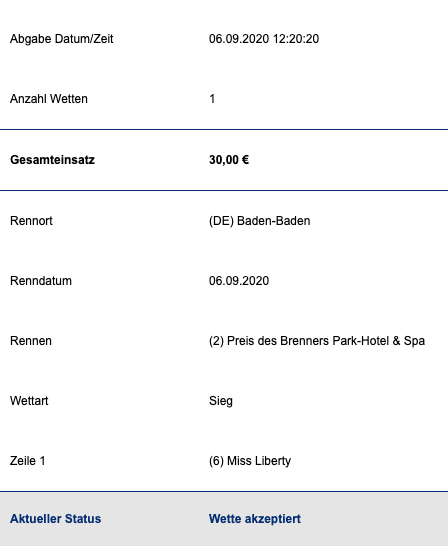
Task: Click the Sieg bet type value
Action: tap(221, 401)
